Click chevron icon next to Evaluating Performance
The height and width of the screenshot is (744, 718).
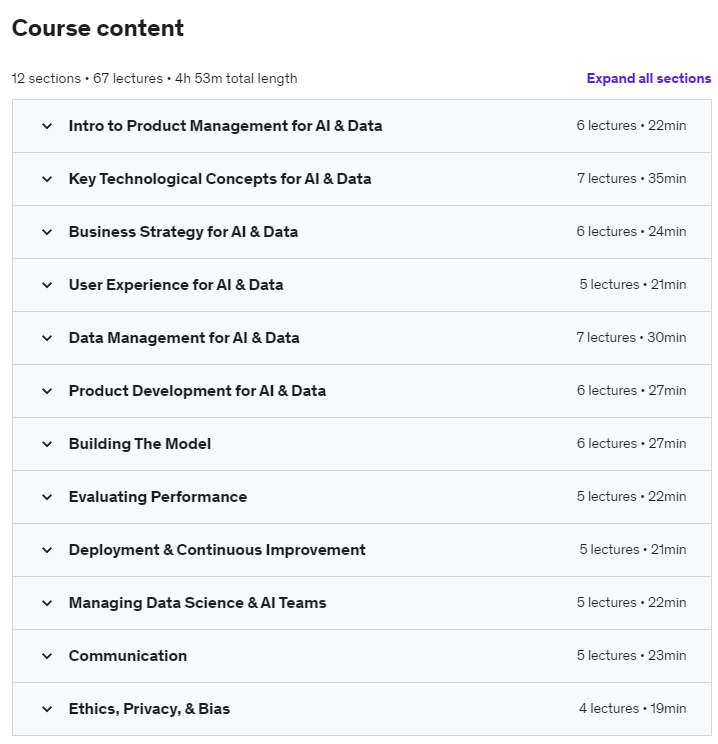47,497
